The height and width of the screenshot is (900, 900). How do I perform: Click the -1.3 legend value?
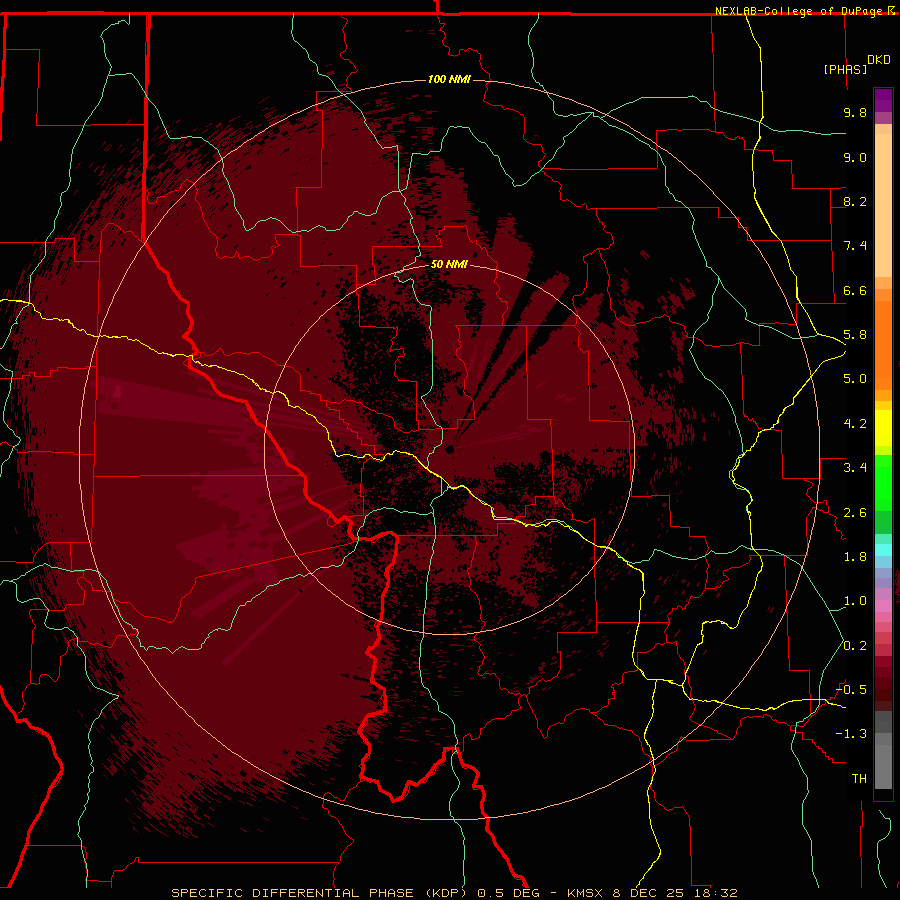tap(851, 734)
